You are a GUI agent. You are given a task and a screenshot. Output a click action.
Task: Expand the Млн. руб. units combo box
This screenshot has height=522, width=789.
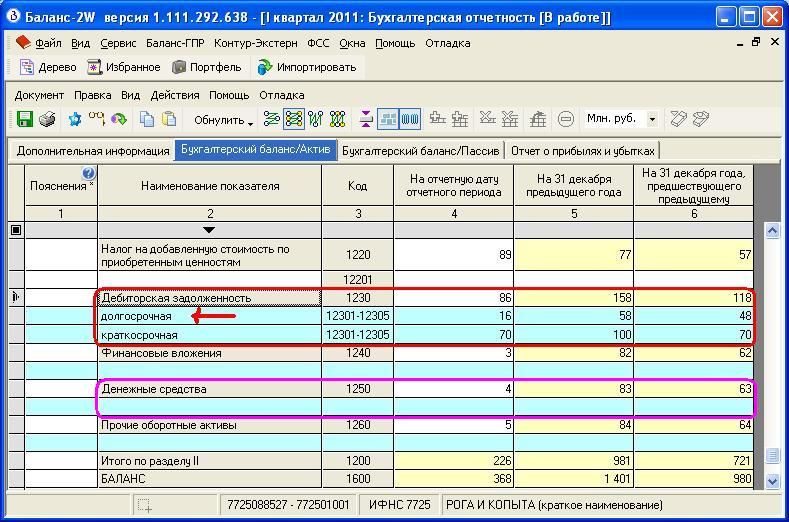652,119
